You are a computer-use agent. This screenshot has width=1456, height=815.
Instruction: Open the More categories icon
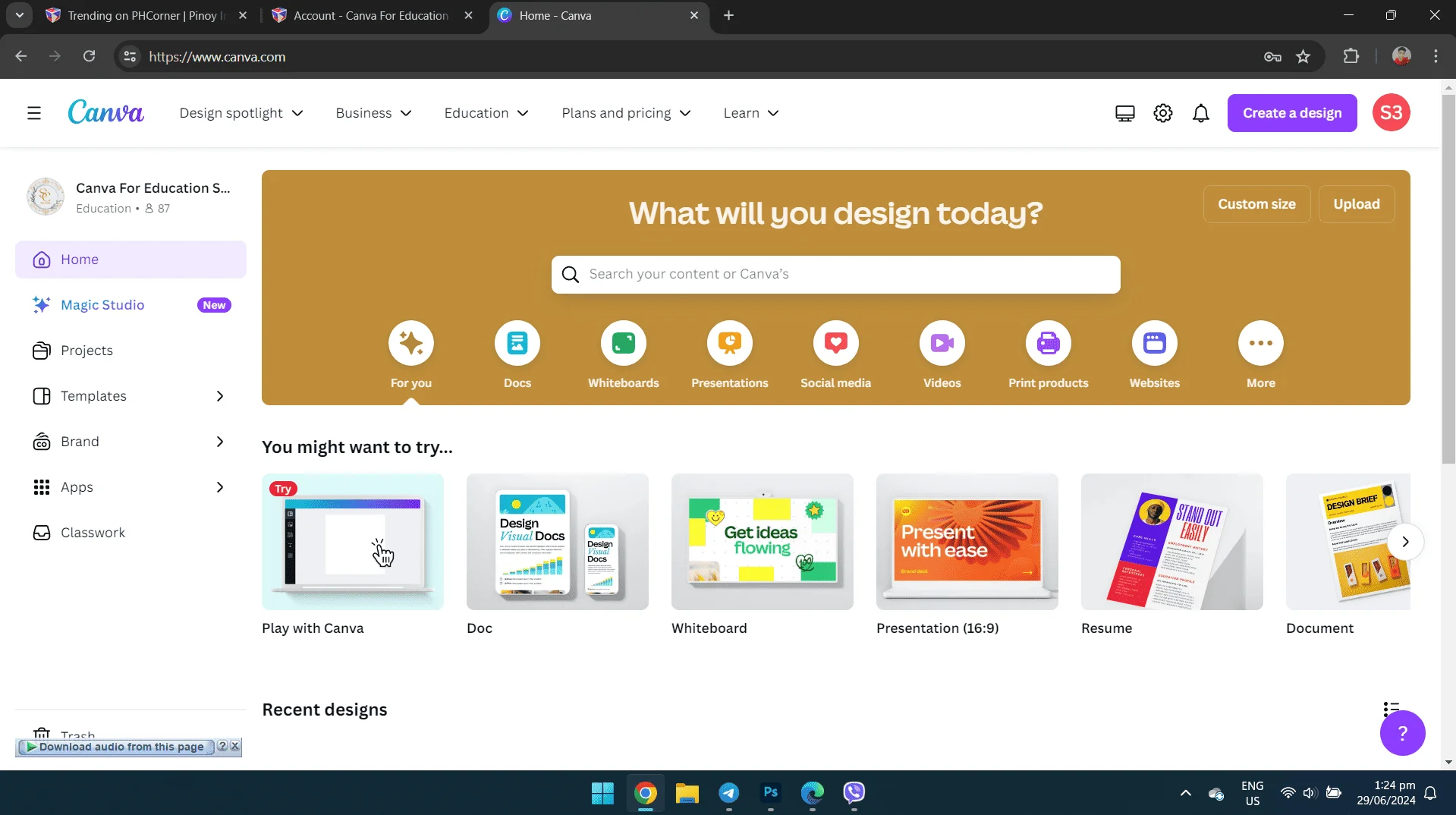[1261, 343]
